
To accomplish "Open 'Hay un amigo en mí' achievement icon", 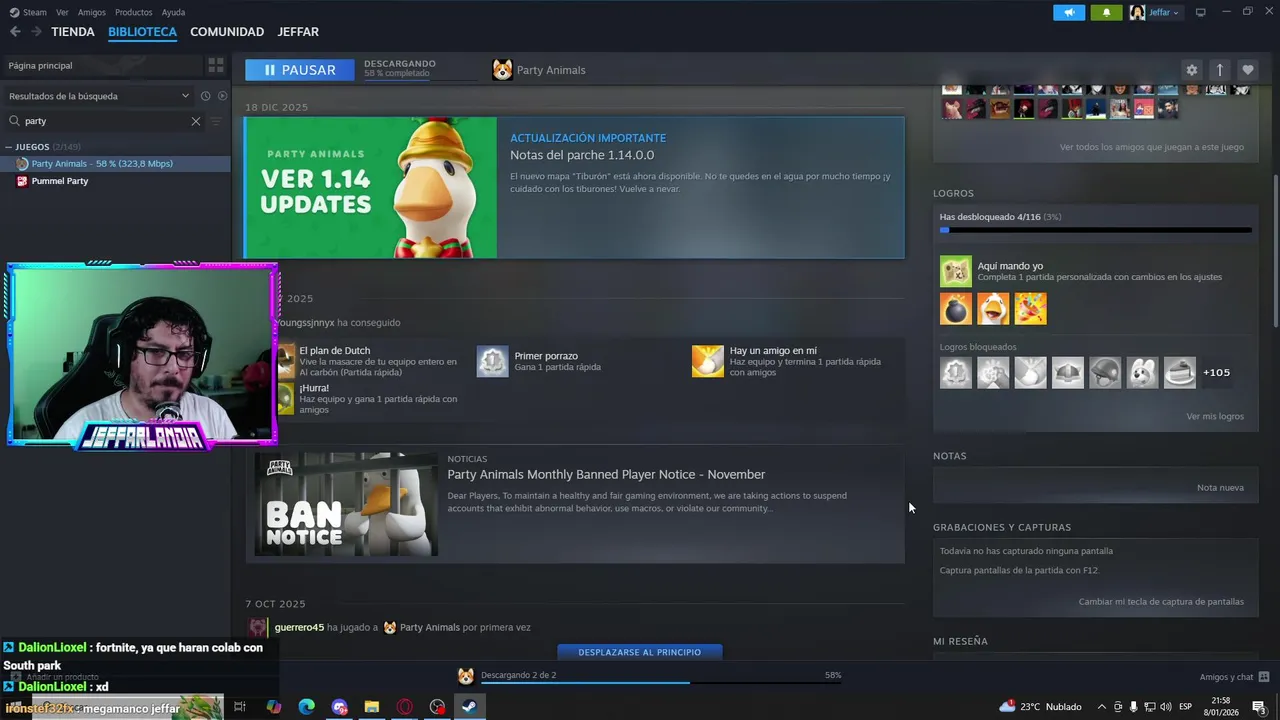I will pos(707,361).
